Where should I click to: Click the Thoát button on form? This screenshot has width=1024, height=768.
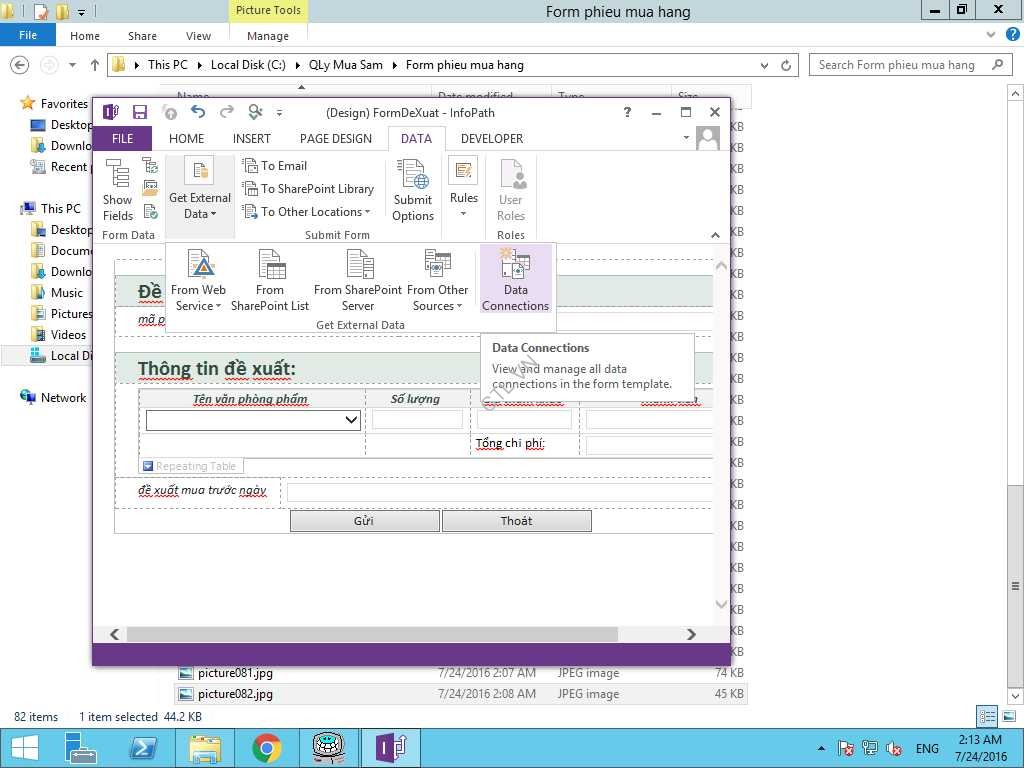(x=516, y=521)
